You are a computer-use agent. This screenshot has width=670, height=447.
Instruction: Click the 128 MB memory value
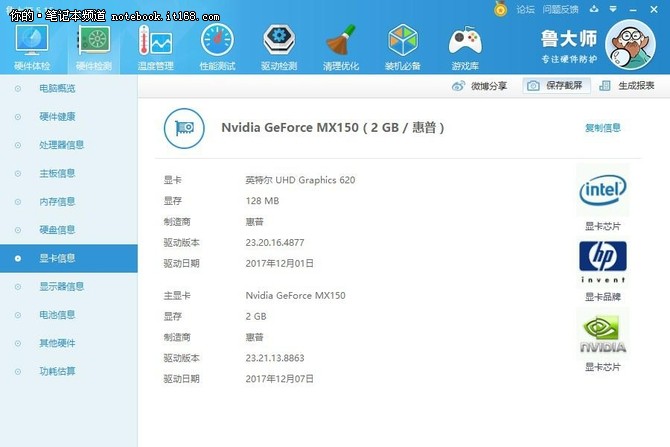[x=262, y=201]
